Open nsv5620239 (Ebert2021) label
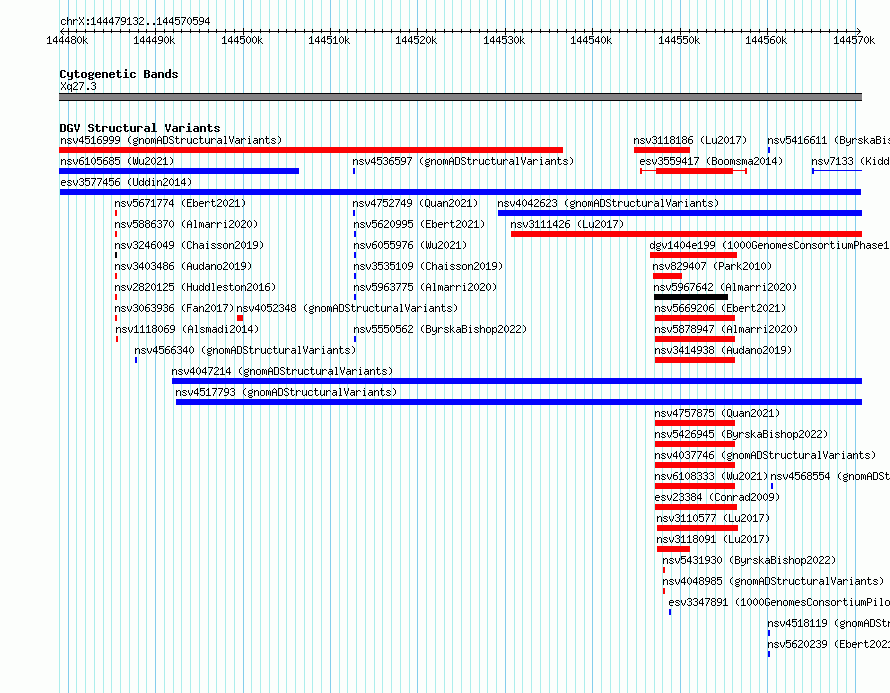Image resolution: width=890 pixels, height=693 pixels. (x=829, y=644)
